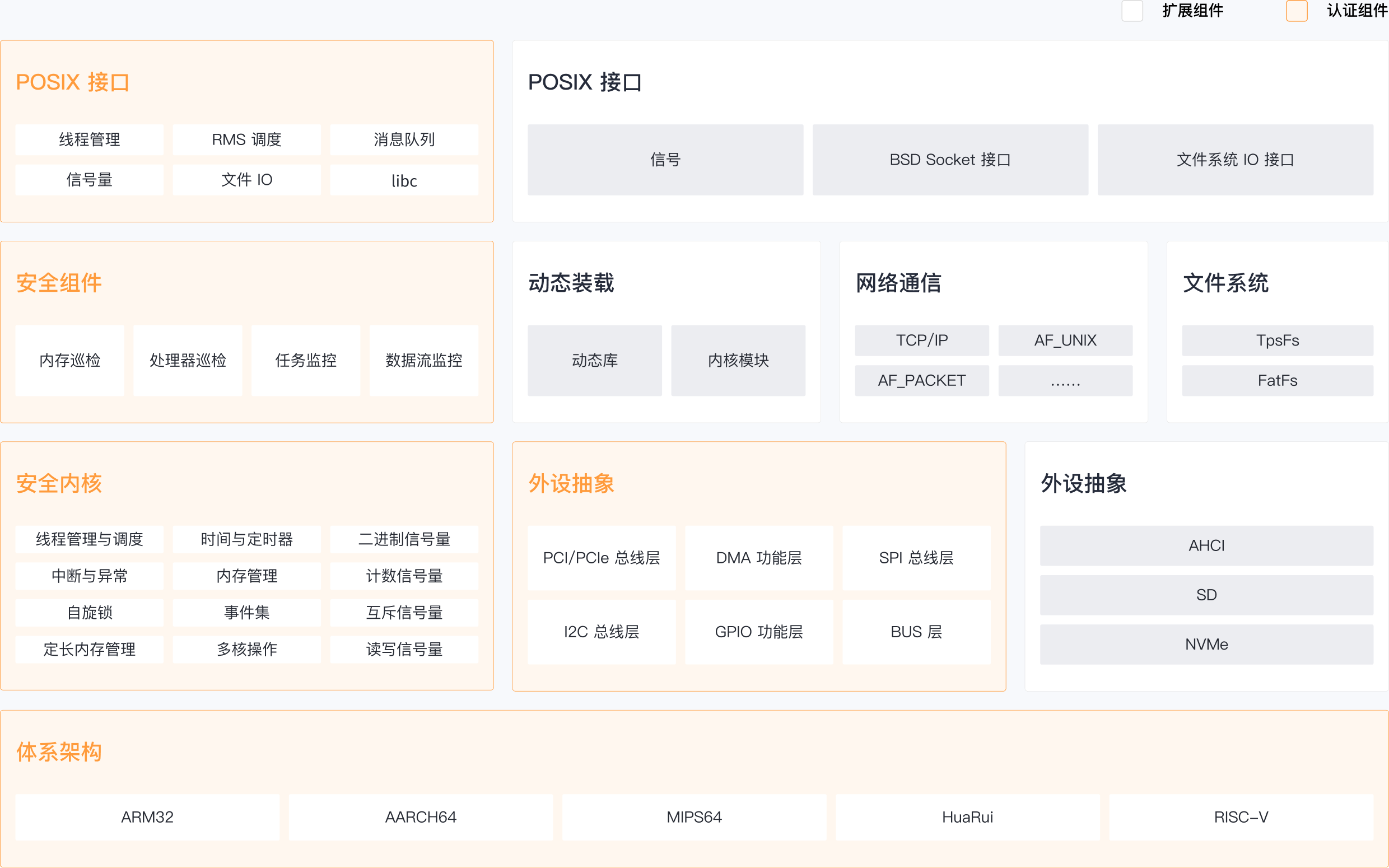1389x868 pixels.
Task: Select the HuaRui architecture box
Action: [968, 817]
